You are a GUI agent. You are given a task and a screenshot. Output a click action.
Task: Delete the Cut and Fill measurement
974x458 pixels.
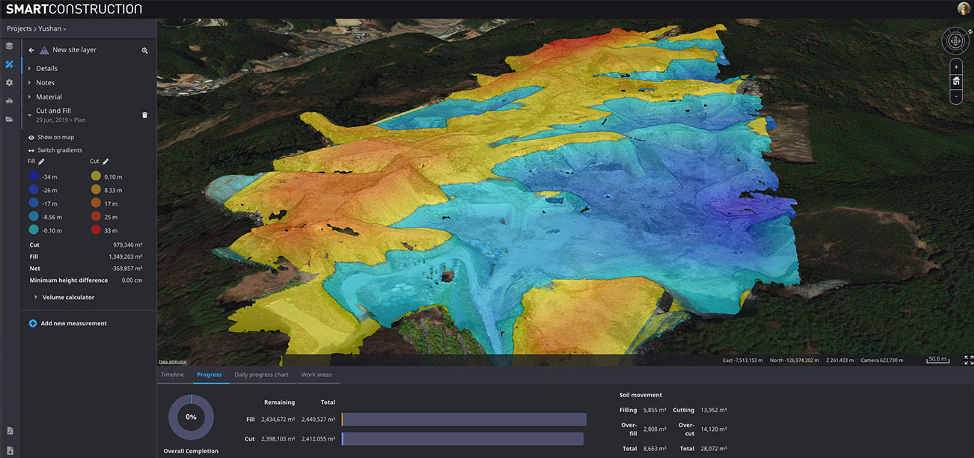tap(144, 115)
